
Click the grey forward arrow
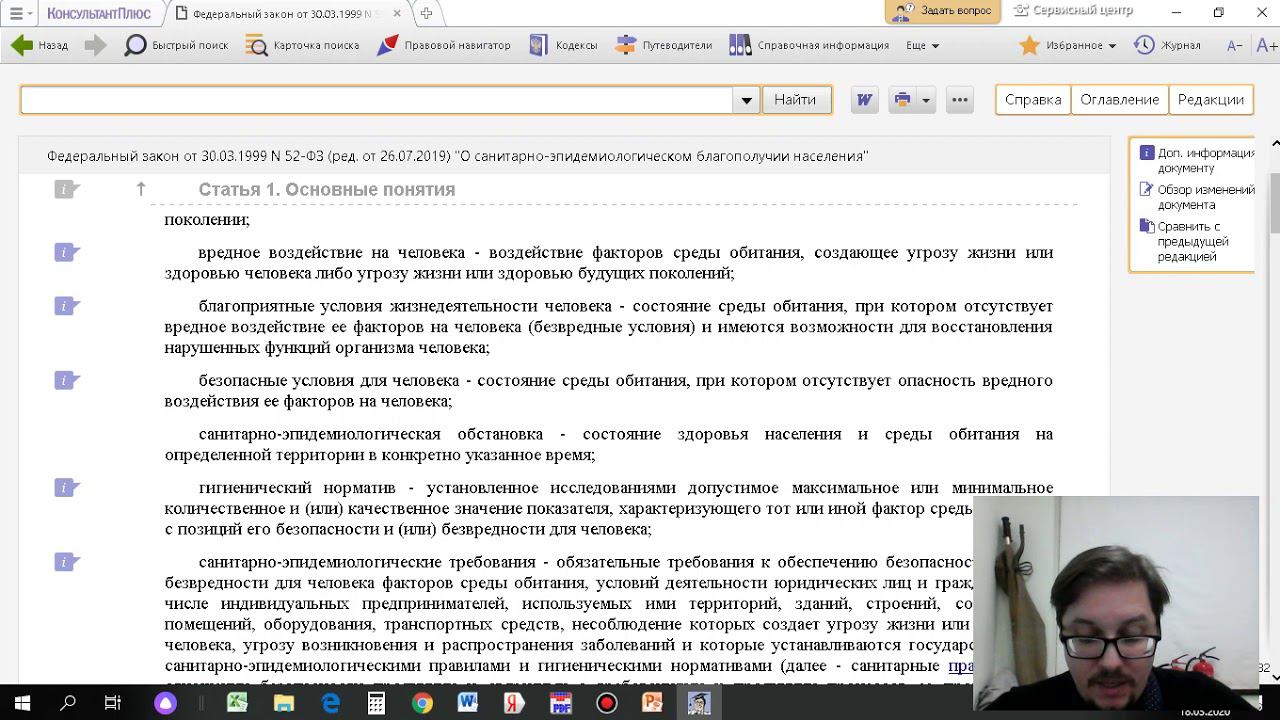[96, 45]
